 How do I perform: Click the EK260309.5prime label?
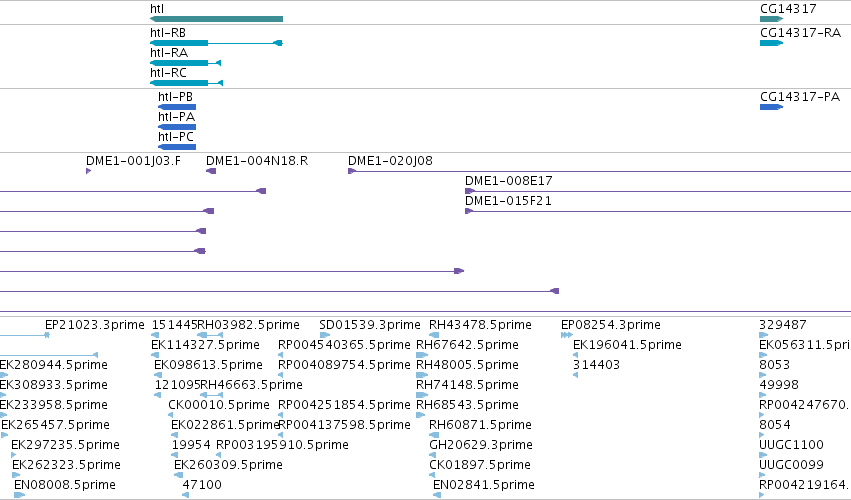pos(228,466)
